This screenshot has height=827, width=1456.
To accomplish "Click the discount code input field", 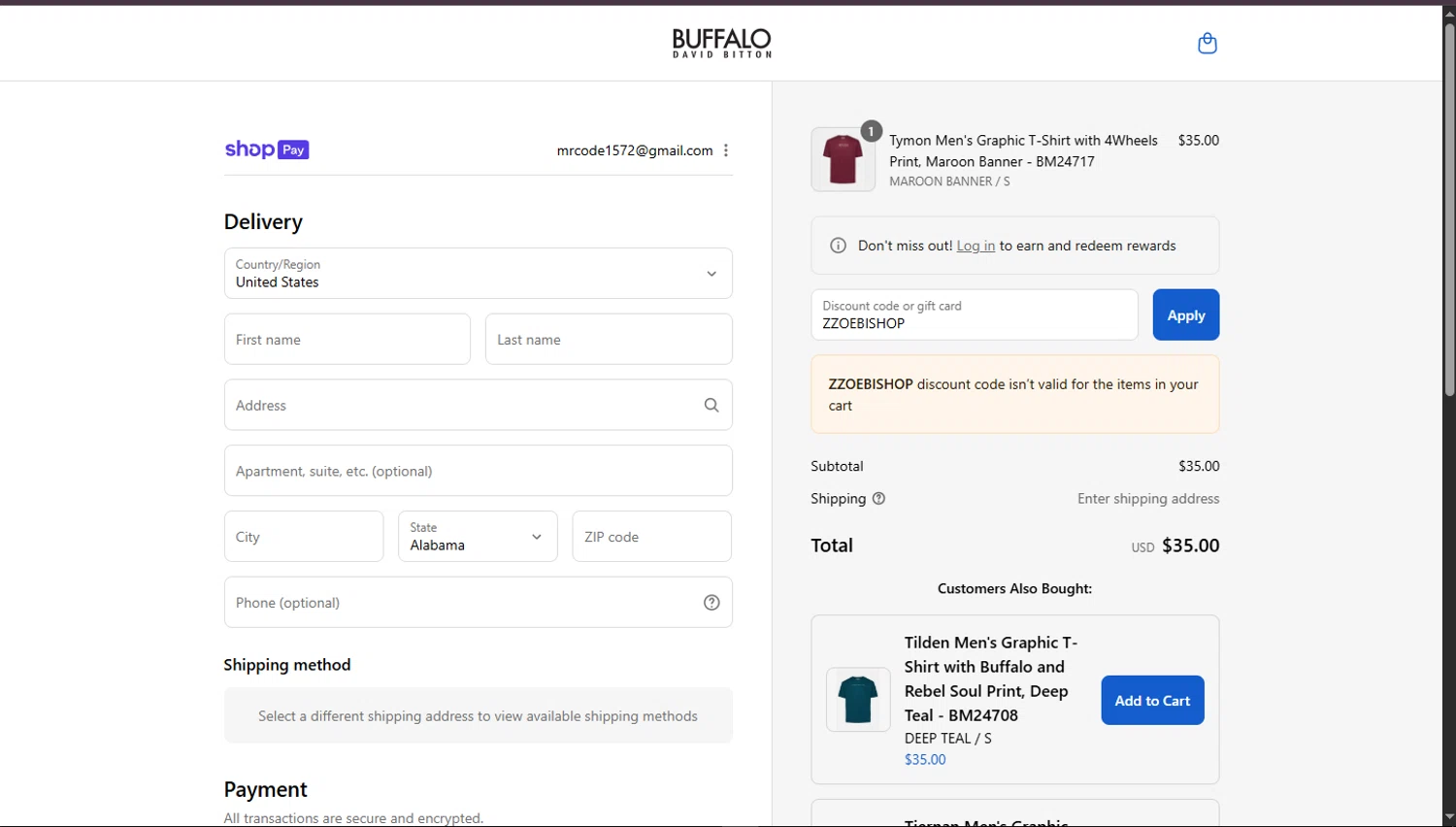I will [x=975, y=314].
